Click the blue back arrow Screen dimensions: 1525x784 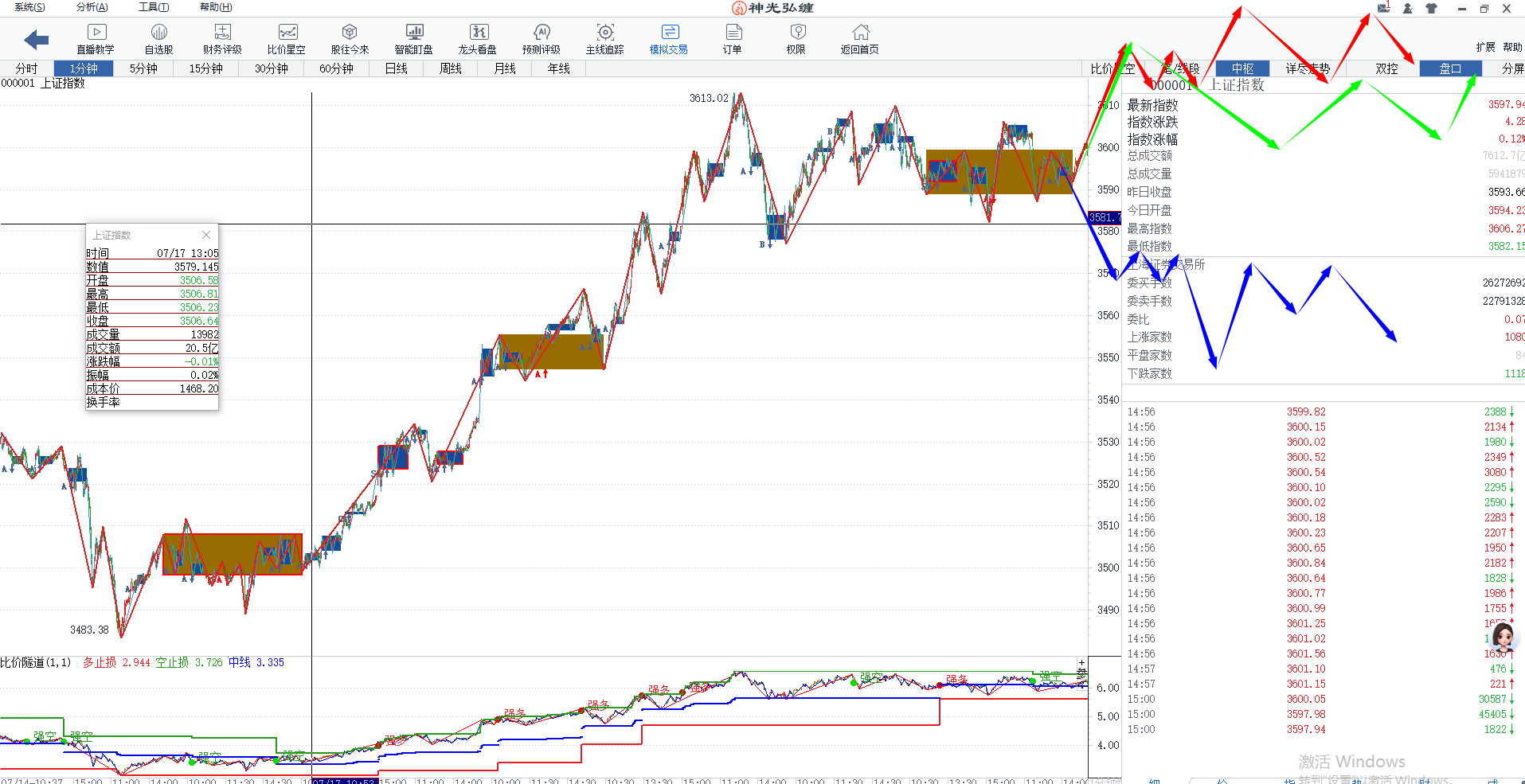click(37, 39)
